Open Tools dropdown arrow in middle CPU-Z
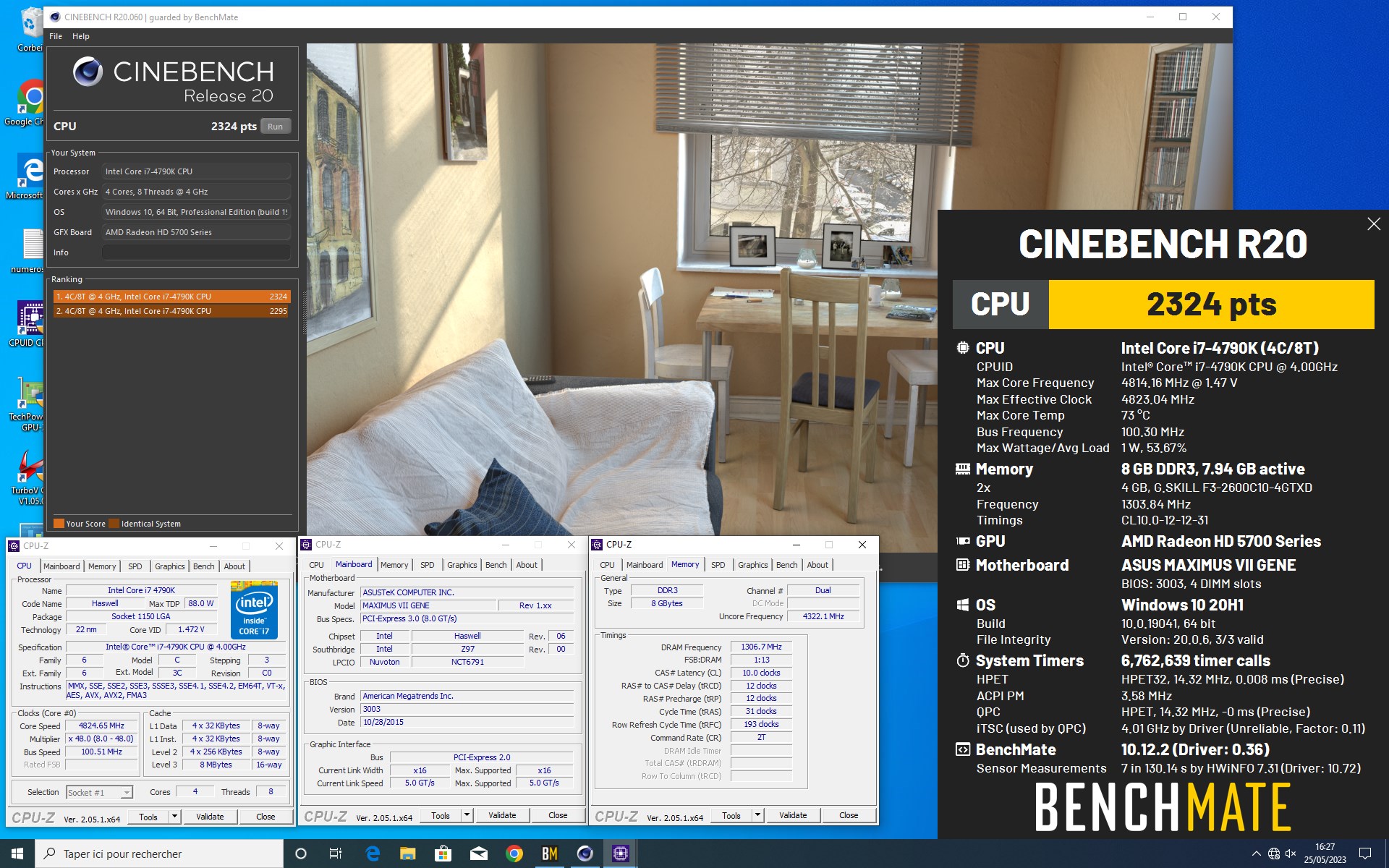 coord(467,815)
